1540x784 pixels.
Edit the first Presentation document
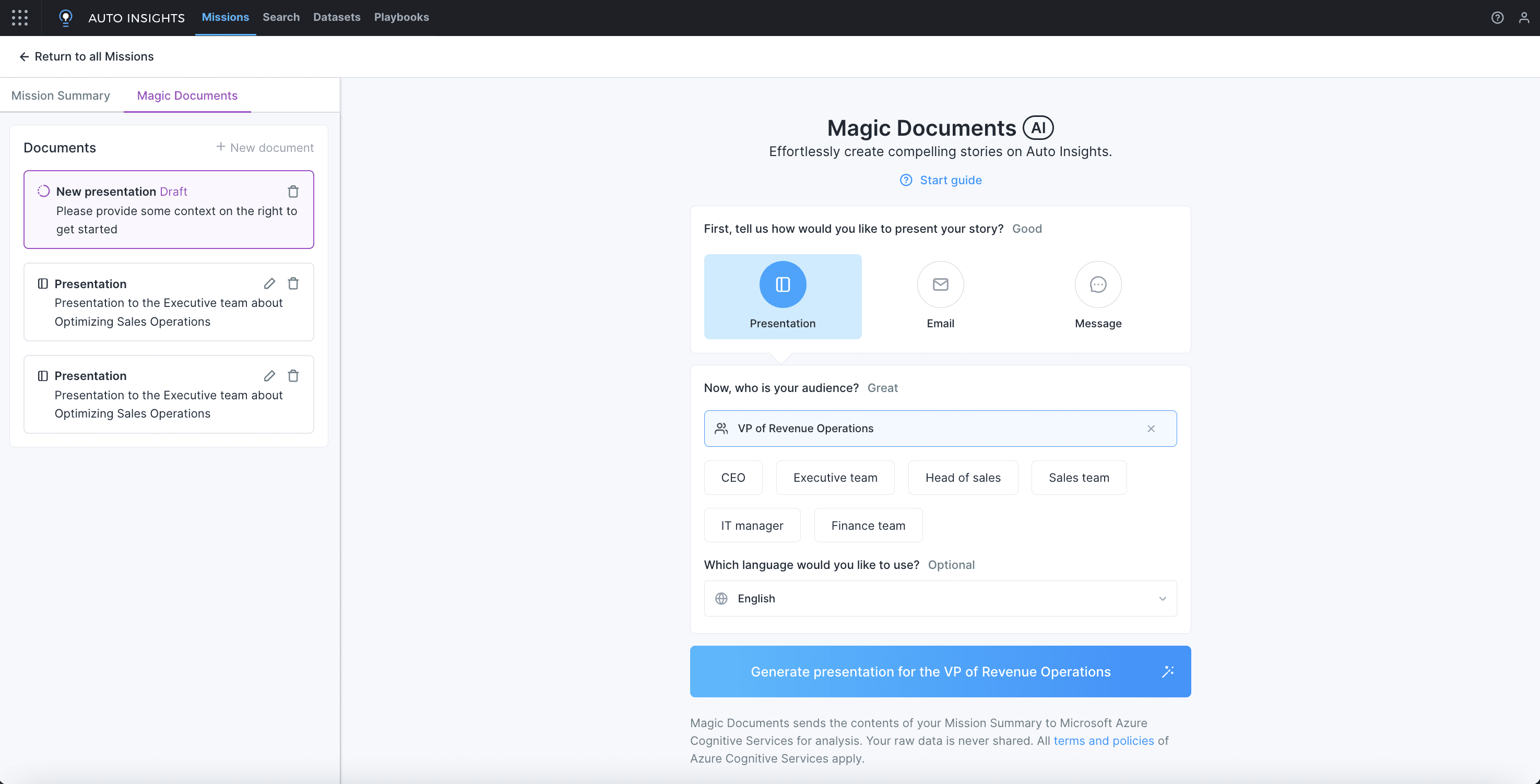[x=269, y=283]
